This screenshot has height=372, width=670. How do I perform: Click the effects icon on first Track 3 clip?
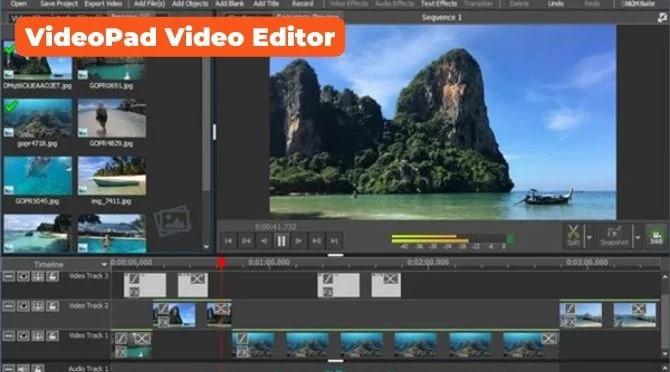point(134,292)
